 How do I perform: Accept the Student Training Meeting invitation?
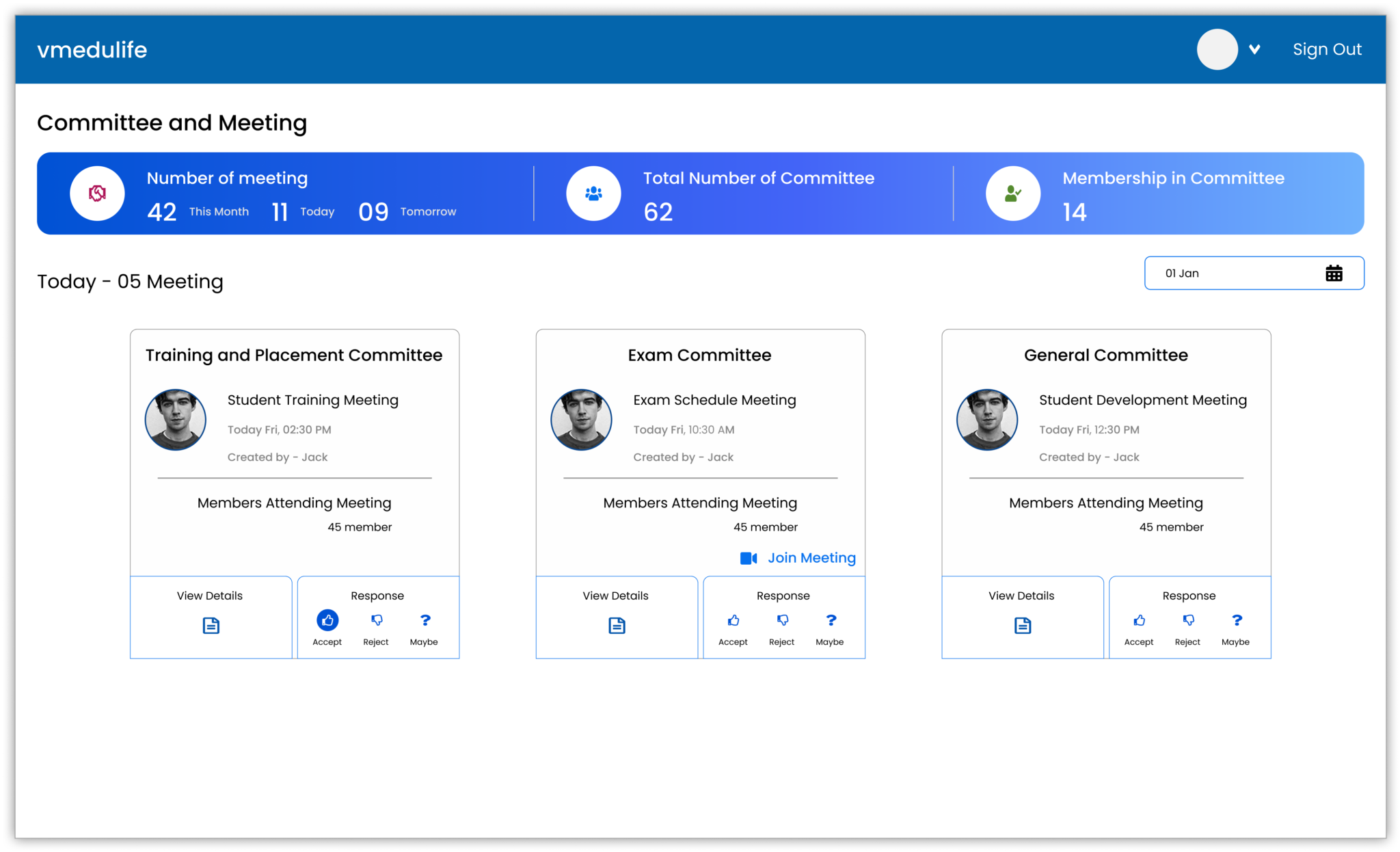(327, 620)
